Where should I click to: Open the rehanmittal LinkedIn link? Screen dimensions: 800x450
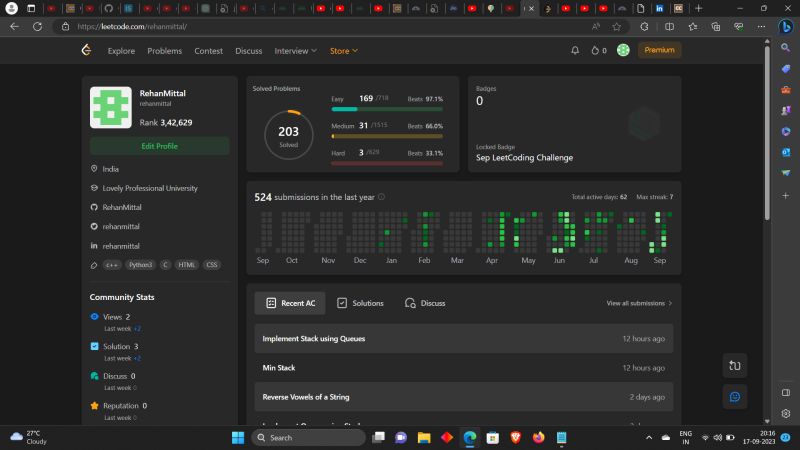coord(120,246)
